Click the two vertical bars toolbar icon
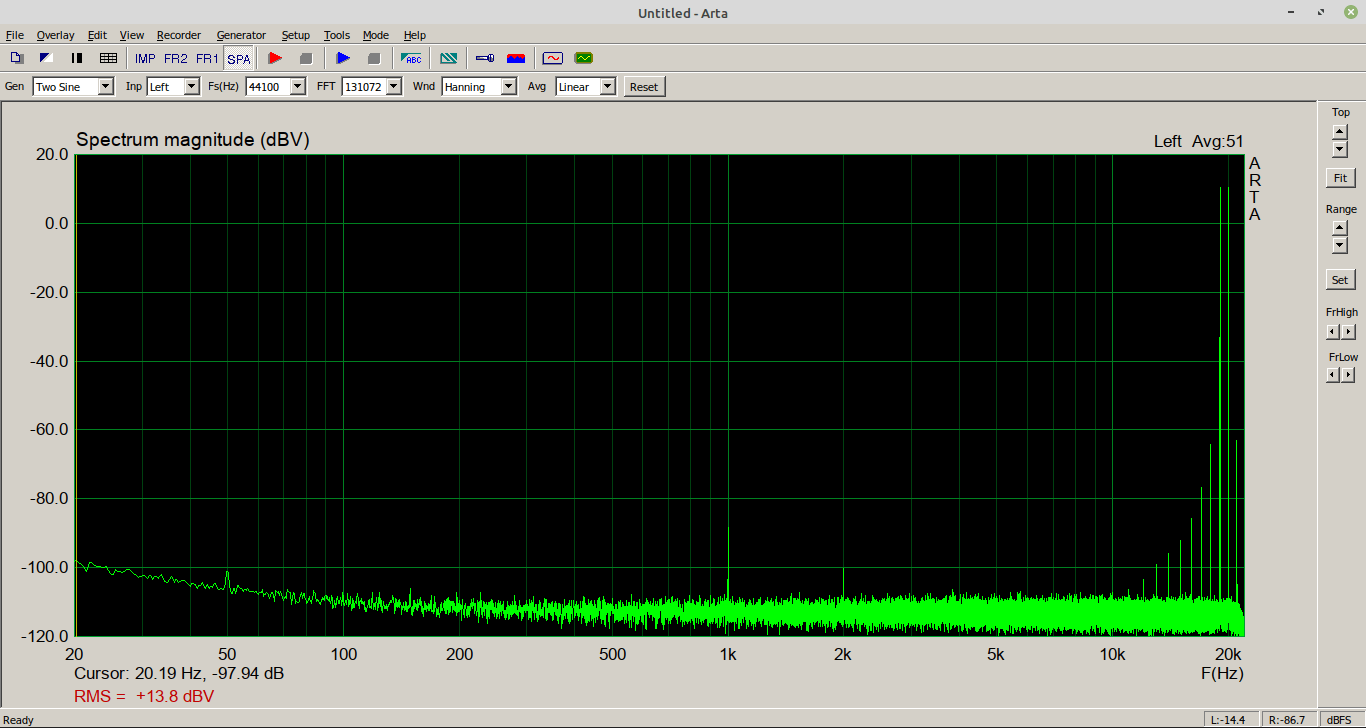Image resolution: width=1366 pixels, height=728 pixels. pos(77,58)
